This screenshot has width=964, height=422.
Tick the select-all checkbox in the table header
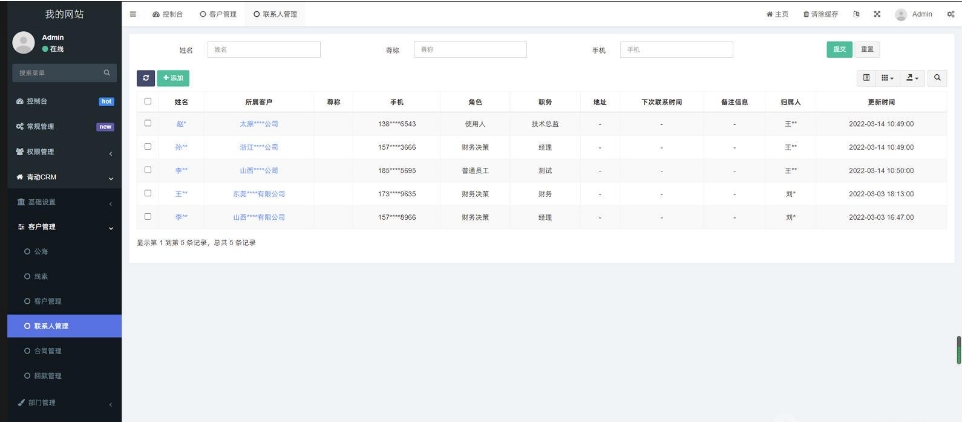point(148,102)
